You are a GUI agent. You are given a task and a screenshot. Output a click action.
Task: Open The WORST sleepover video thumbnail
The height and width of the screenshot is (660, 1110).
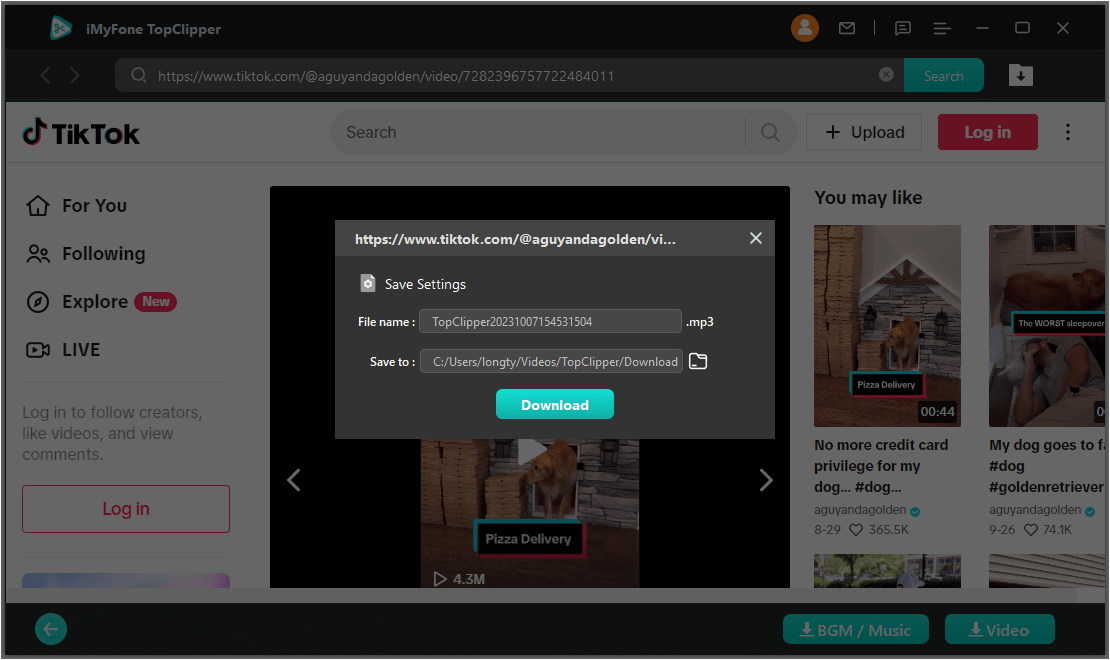(x=1048, y=326)
